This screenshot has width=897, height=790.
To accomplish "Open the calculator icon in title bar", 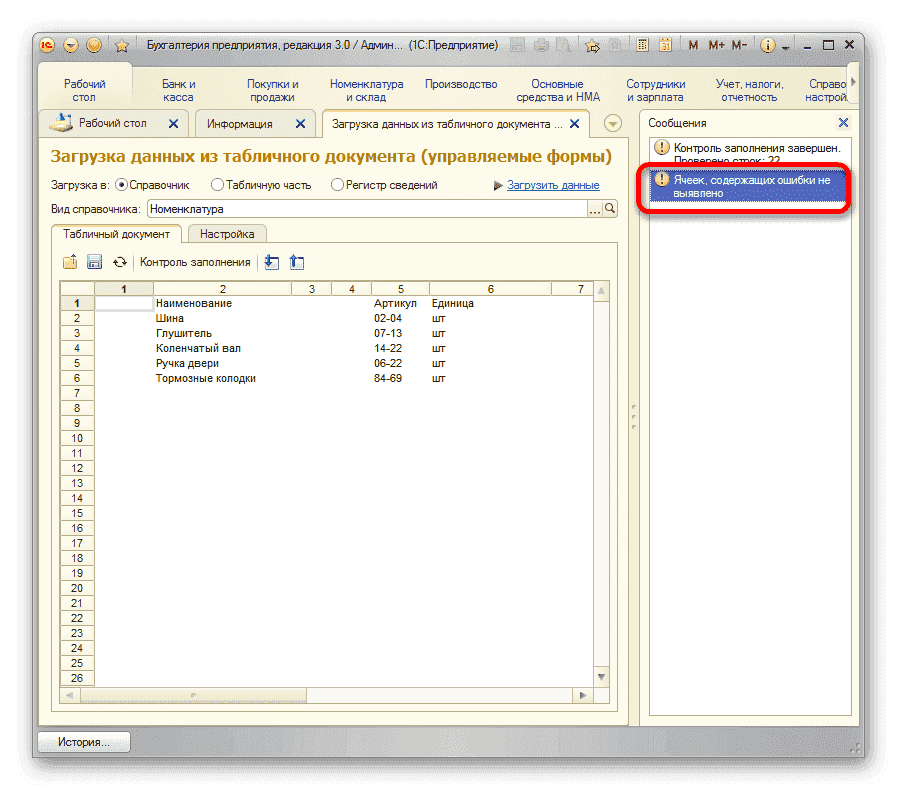I will point(641,46).
